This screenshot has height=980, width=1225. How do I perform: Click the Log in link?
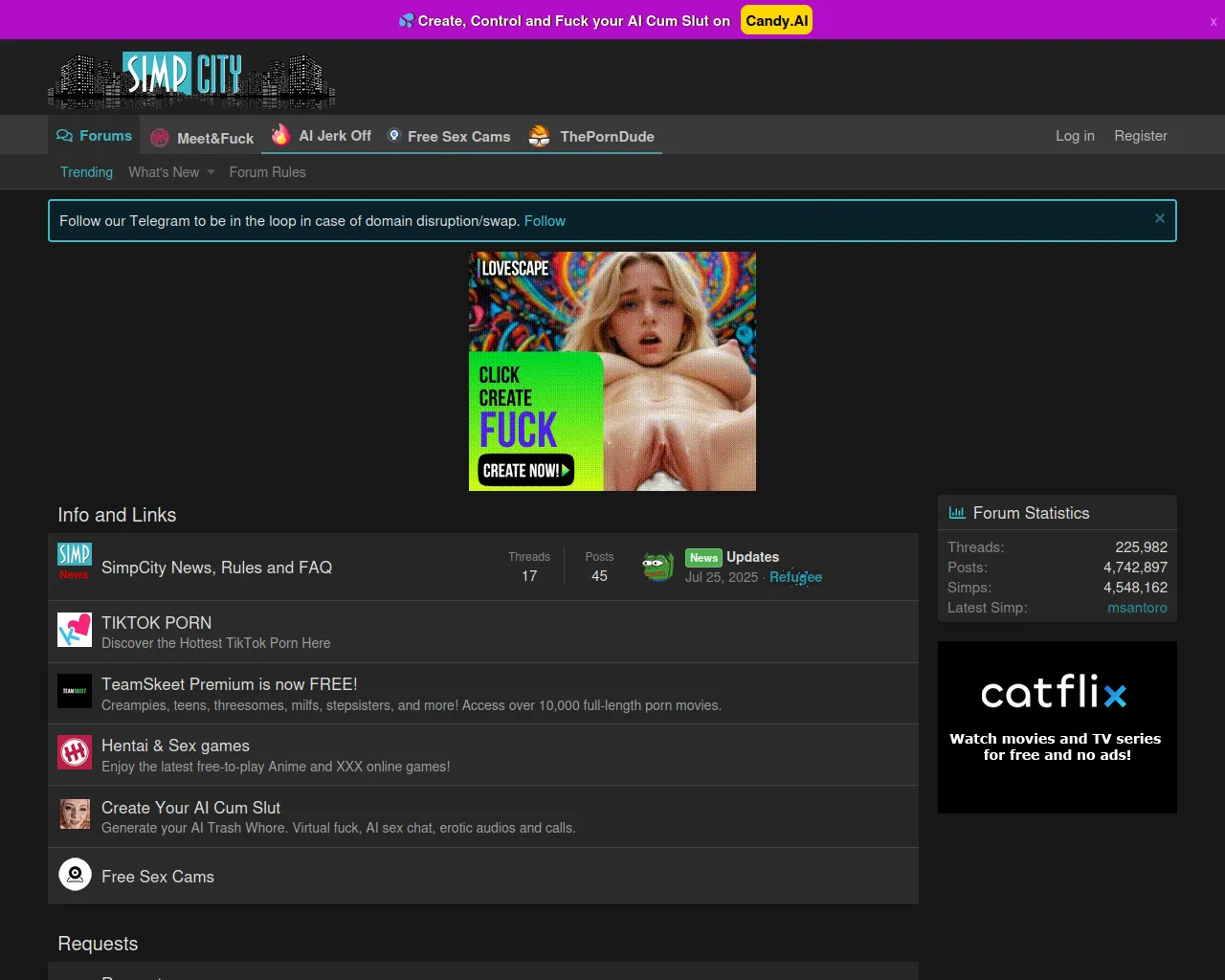click(1075, 136)
